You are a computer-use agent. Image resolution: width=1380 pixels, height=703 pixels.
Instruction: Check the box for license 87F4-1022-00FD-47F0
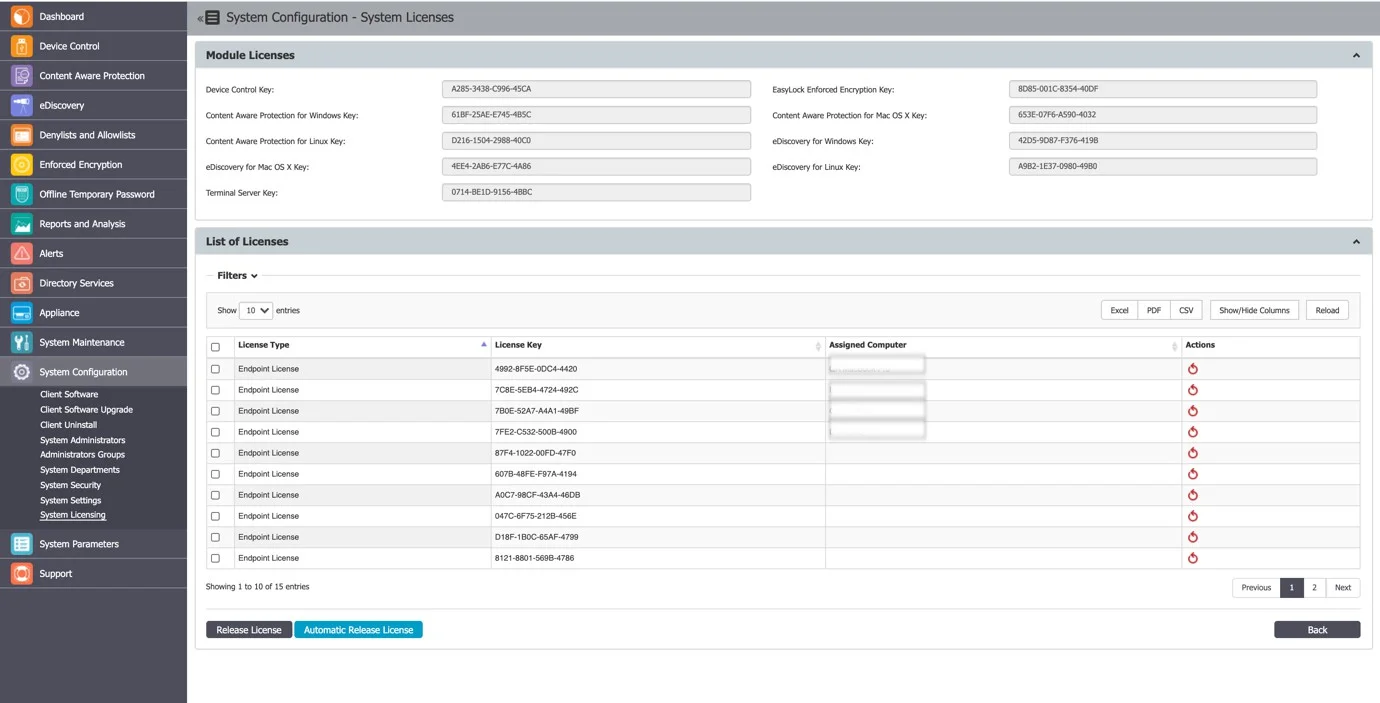tap(215, 453)
